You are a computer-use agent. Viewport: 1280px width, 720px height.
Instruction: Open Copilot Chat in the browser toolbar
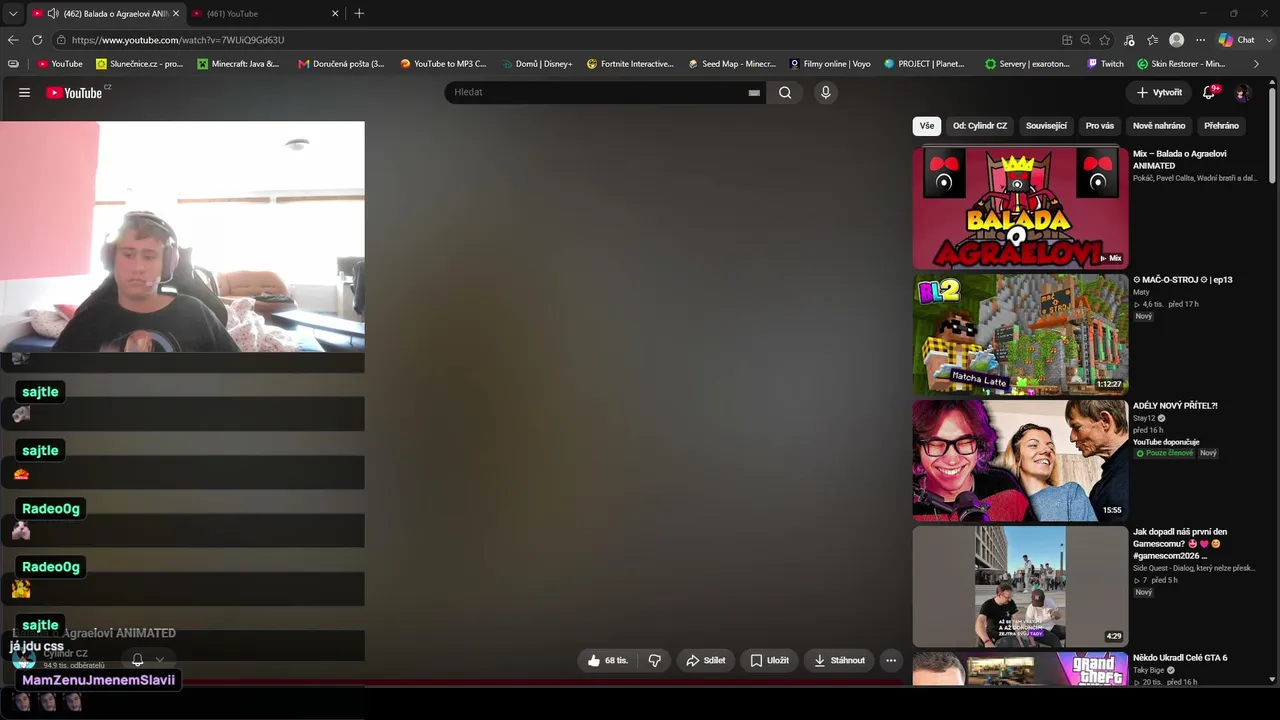point(1237,40)
